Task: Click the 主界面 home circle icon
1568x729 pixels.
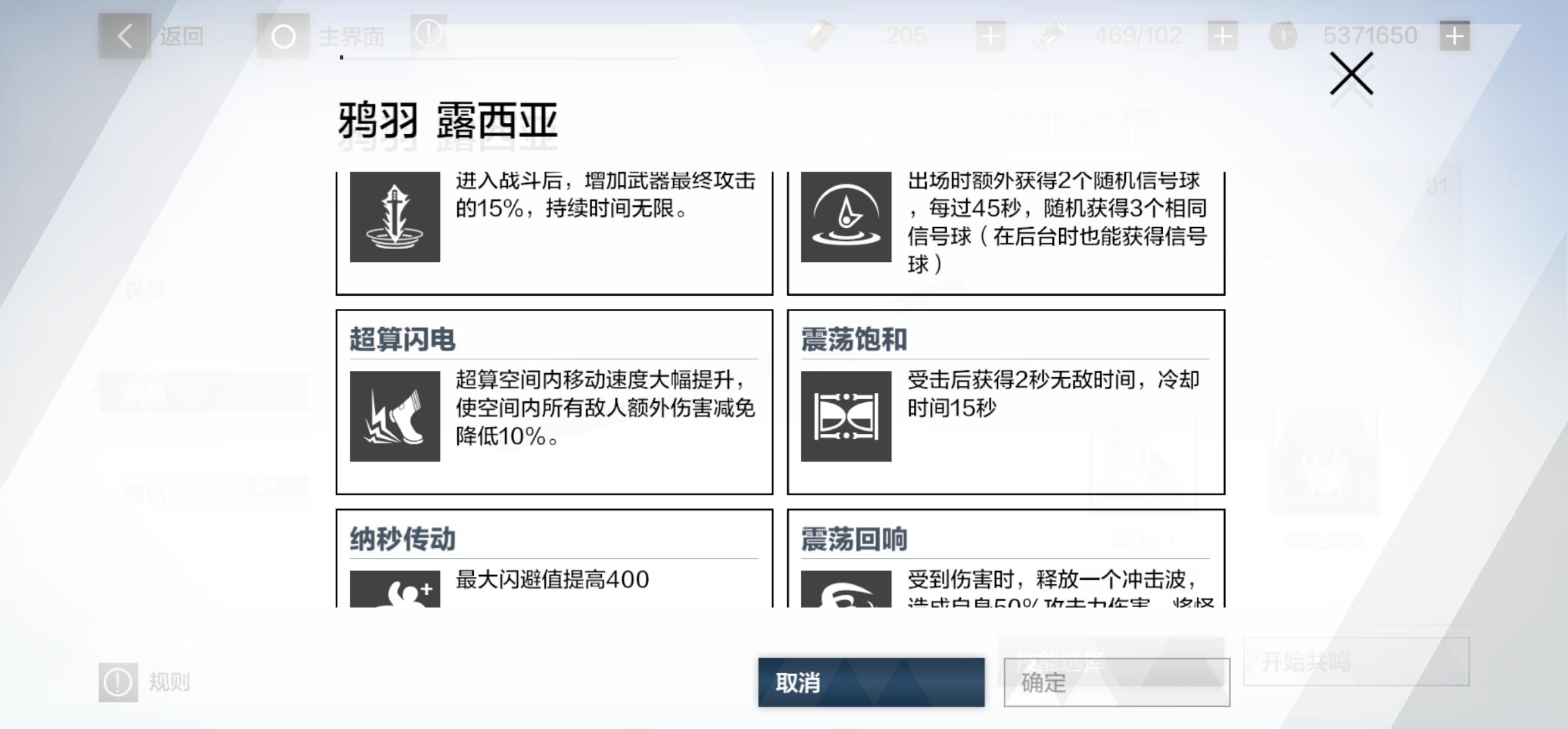Action: [x=283, y=36]
